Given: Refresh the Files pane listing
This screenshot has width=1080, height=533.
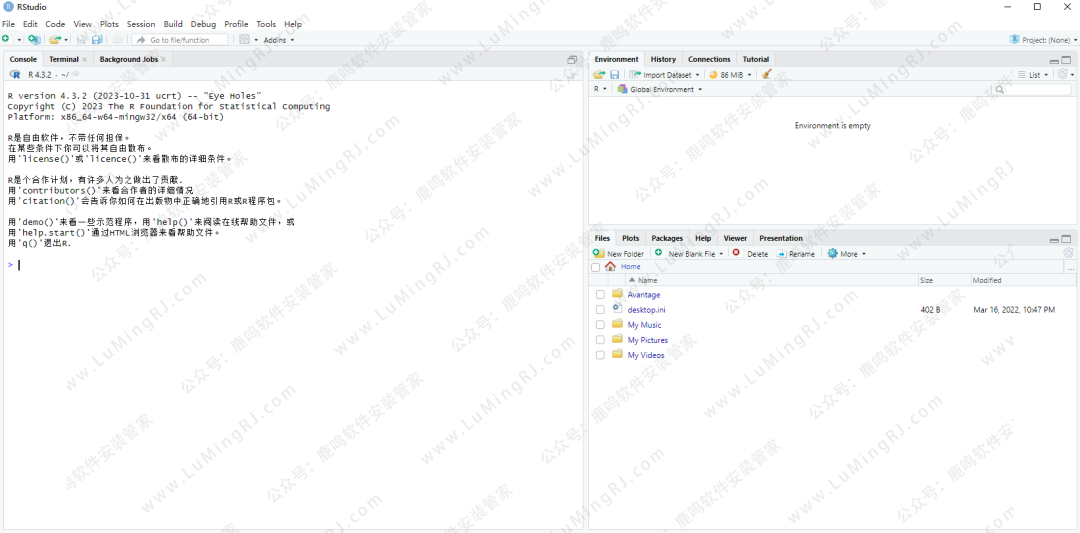Looking at the screenshot, I should [1068, 253].
